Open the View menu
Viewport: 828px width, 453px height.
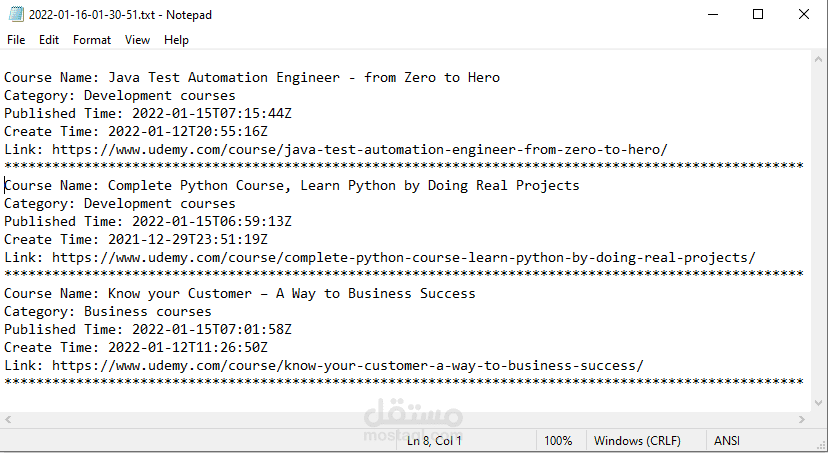[137, 40]
